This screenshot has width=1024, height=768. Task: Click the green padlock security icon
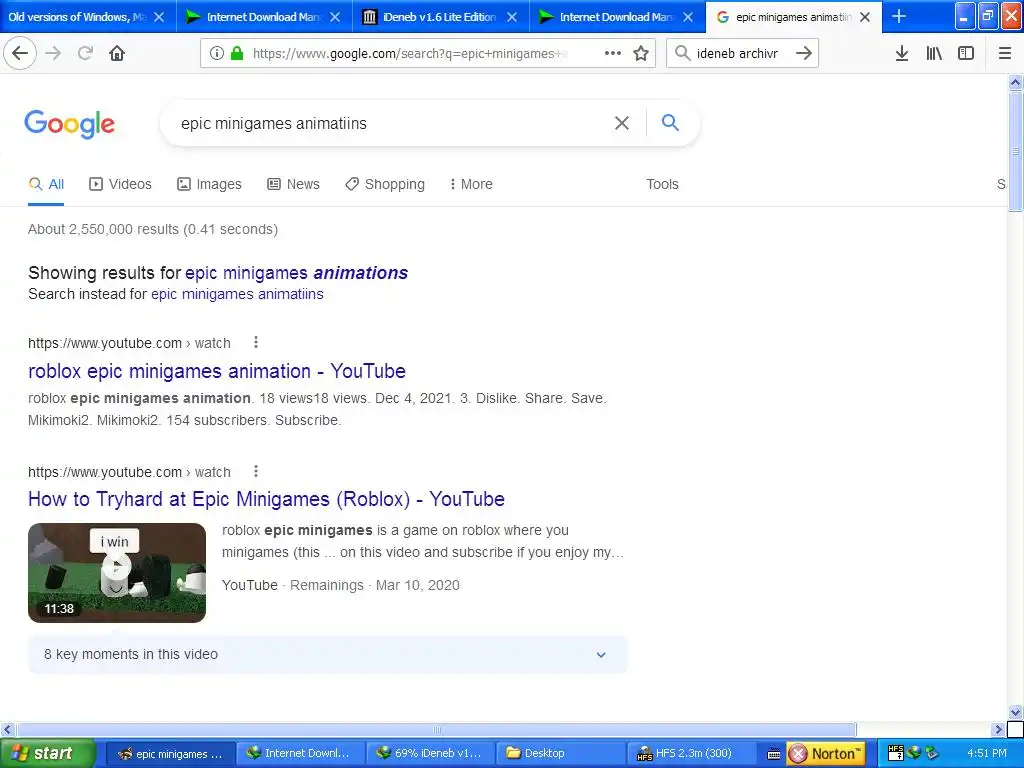click(237, 53)
